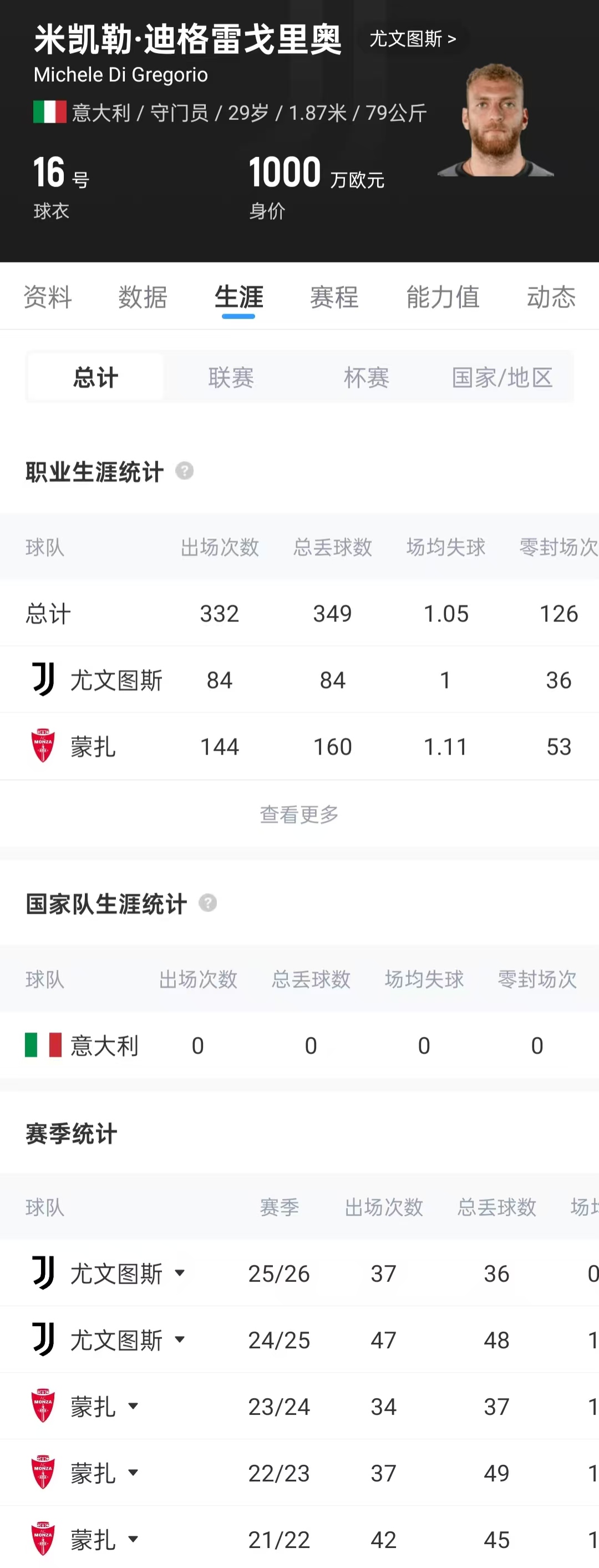Screen dimensions: 599x1568
Task: Tap Juventus logo in 25/26 season row
Action: pos(43,1273)
